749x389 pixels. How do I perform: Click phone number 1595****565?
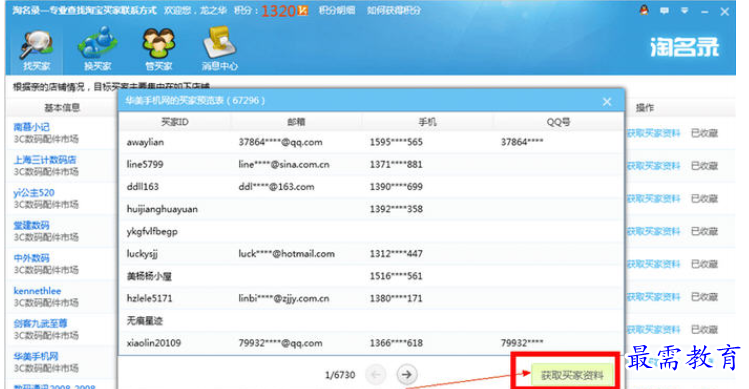click(396, 142)
